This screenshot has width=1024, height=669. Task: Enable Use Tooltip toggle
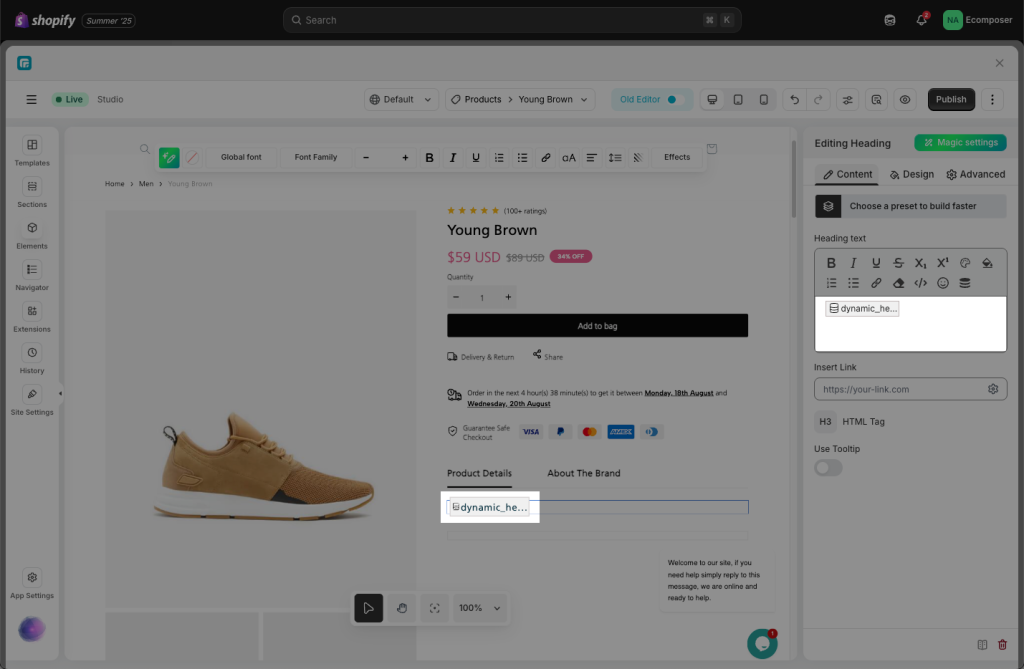pos(828,468)
